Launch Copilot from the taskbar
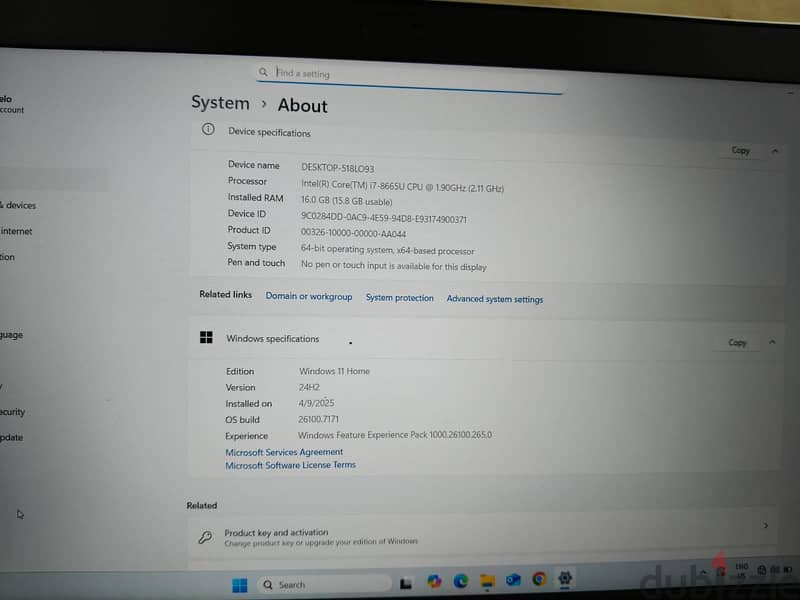The height and width of the screenshot is (600, 800). (x=434, y=582)
